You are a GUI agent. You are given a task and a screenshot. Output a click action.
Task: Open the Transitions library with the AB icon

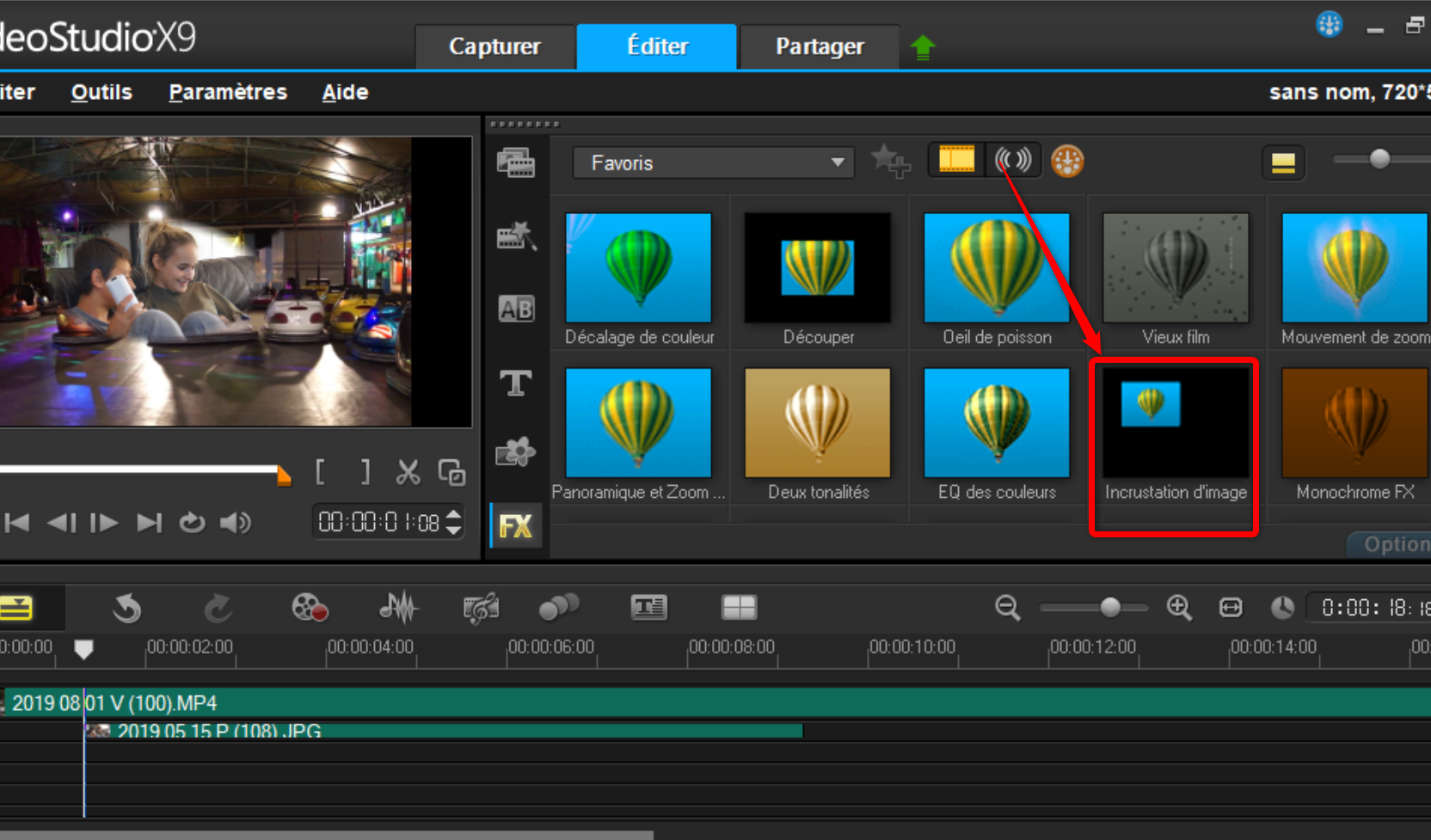516,309
